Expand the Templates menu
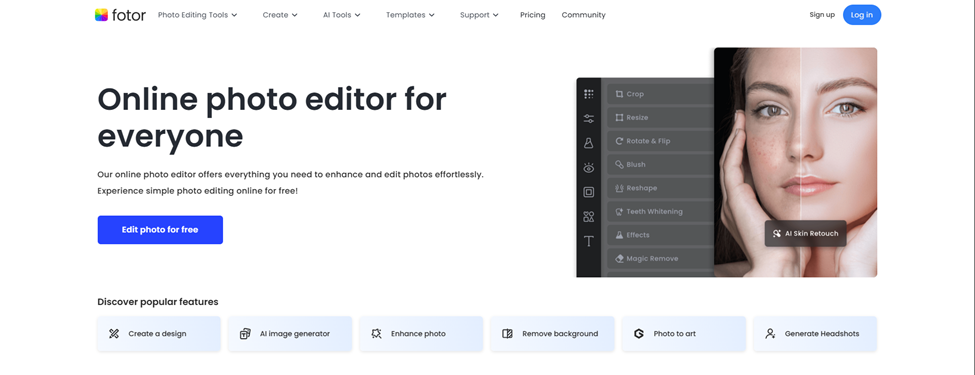Viewport: 975px width, 375px height. (410, 15)
